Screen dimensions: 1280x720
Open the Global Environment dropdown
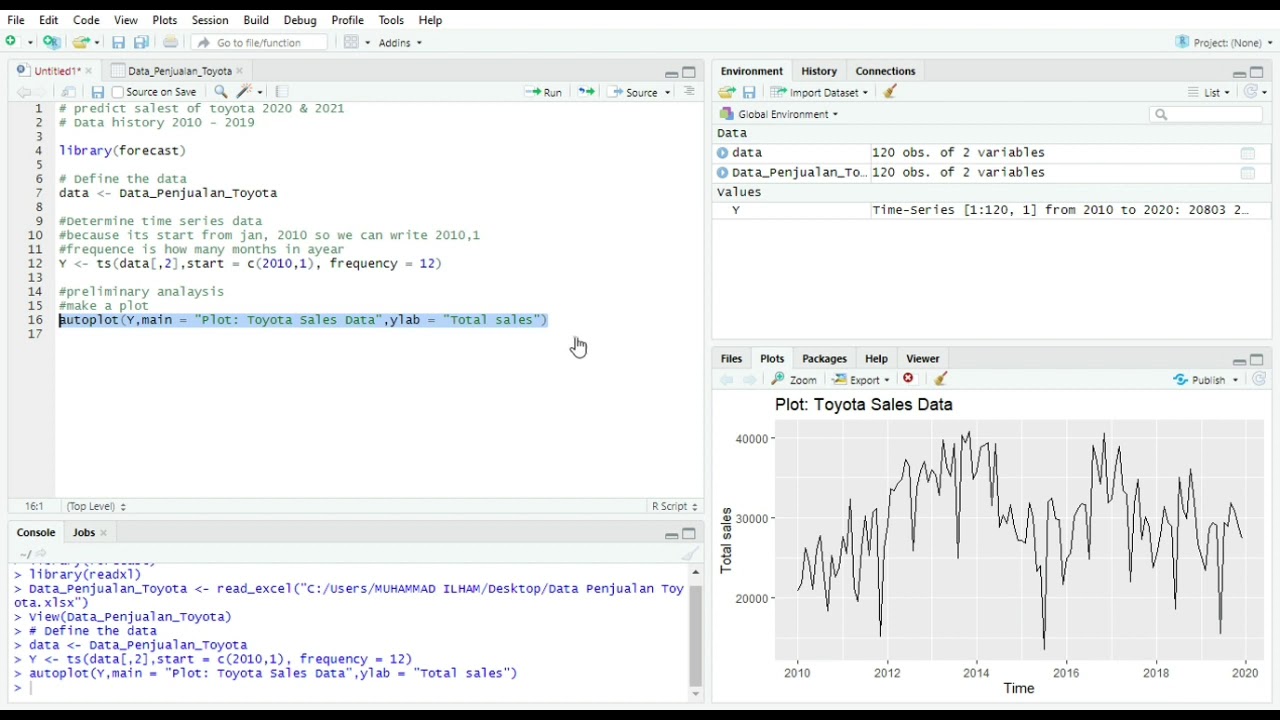[x=779, y=114]
